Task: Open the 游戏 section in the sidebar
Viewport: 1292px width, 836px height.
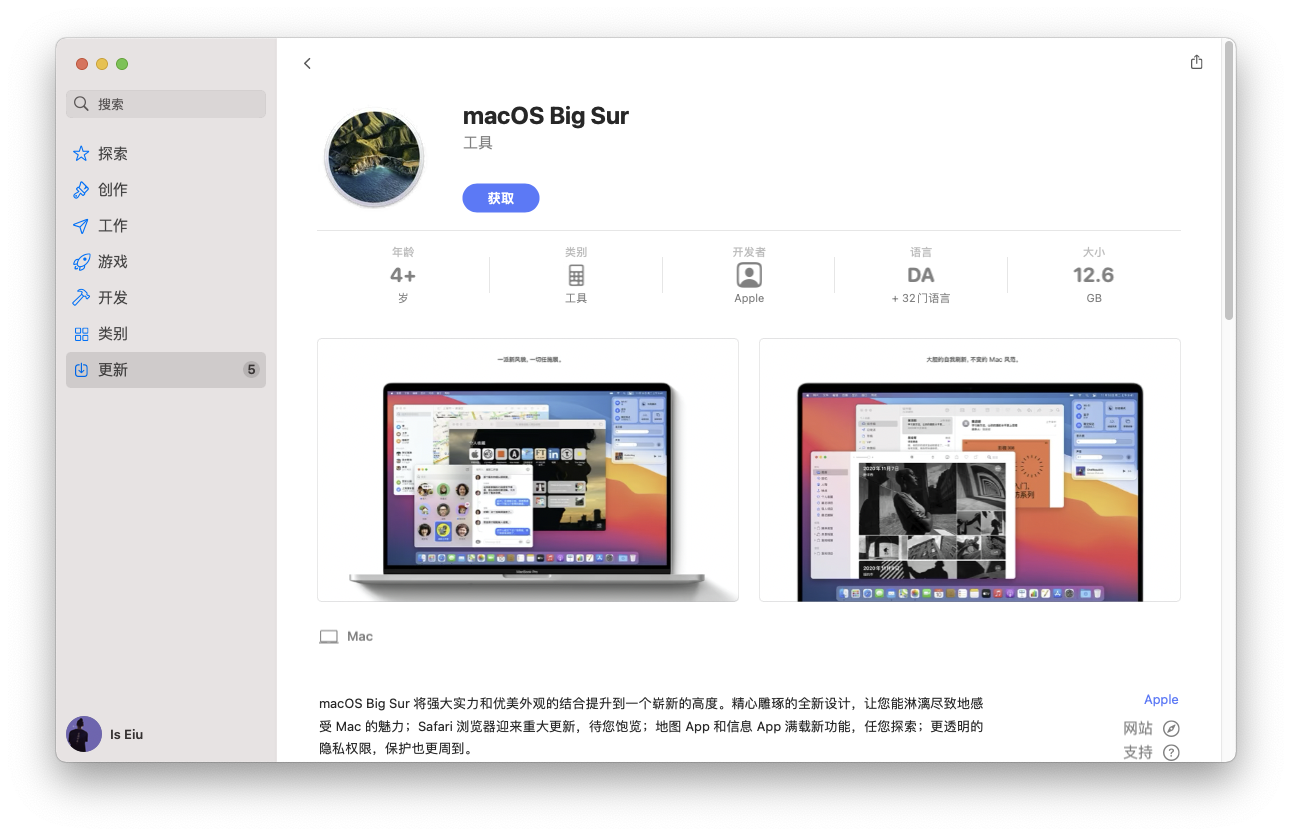Action: [x=166, y=262]
